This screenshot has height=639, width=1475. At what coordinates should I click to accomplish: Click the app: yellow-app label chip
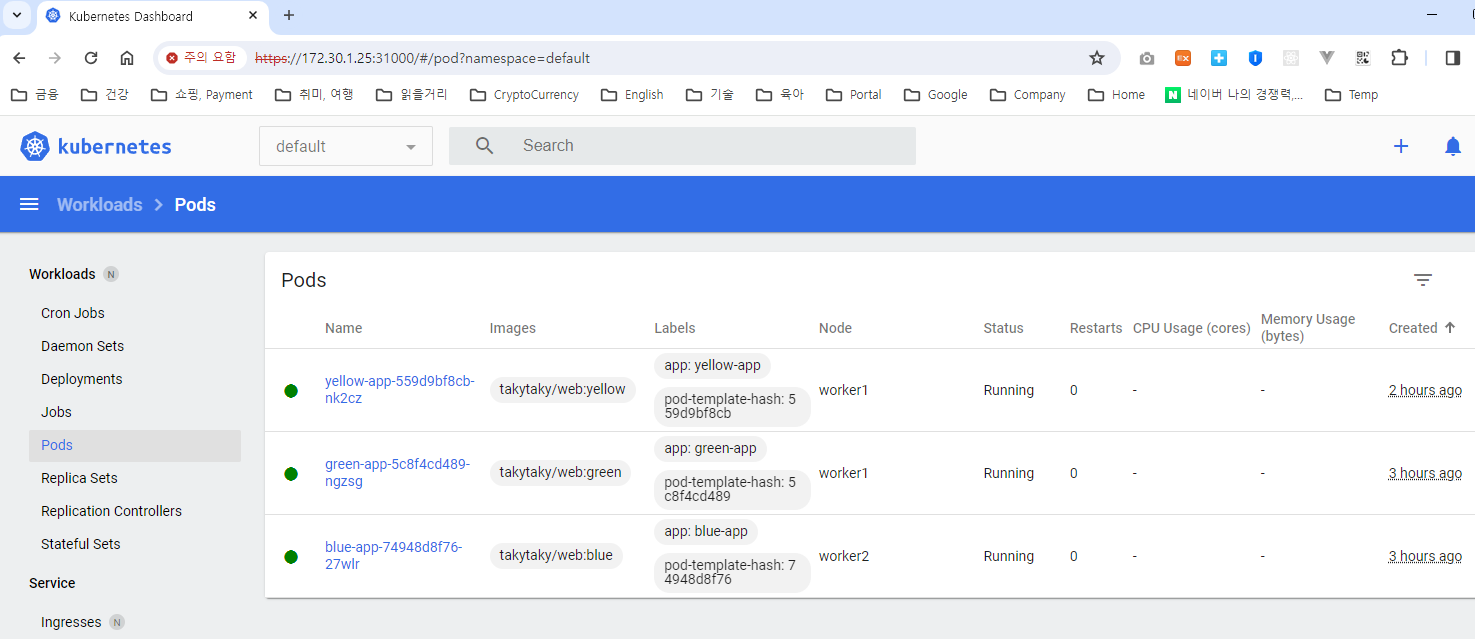[713, 366]
